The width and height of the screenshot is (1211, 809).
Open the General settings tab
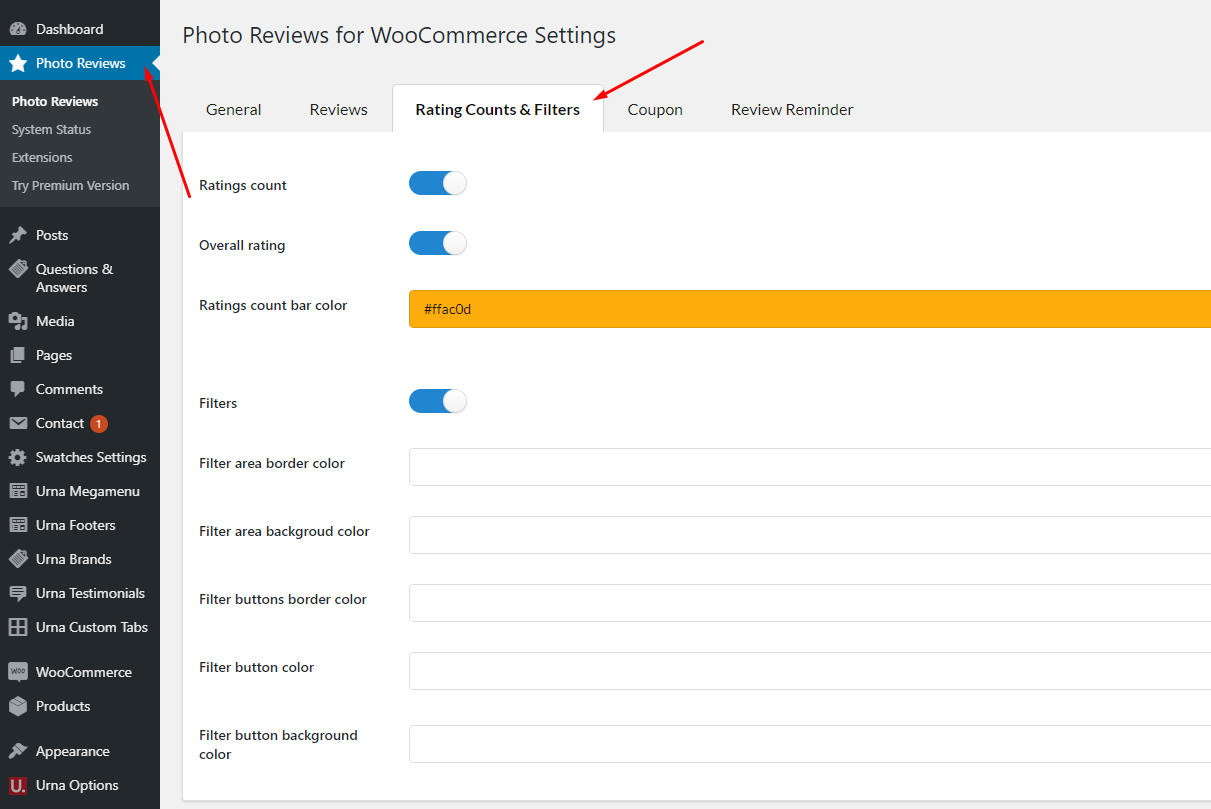(234, 109)
